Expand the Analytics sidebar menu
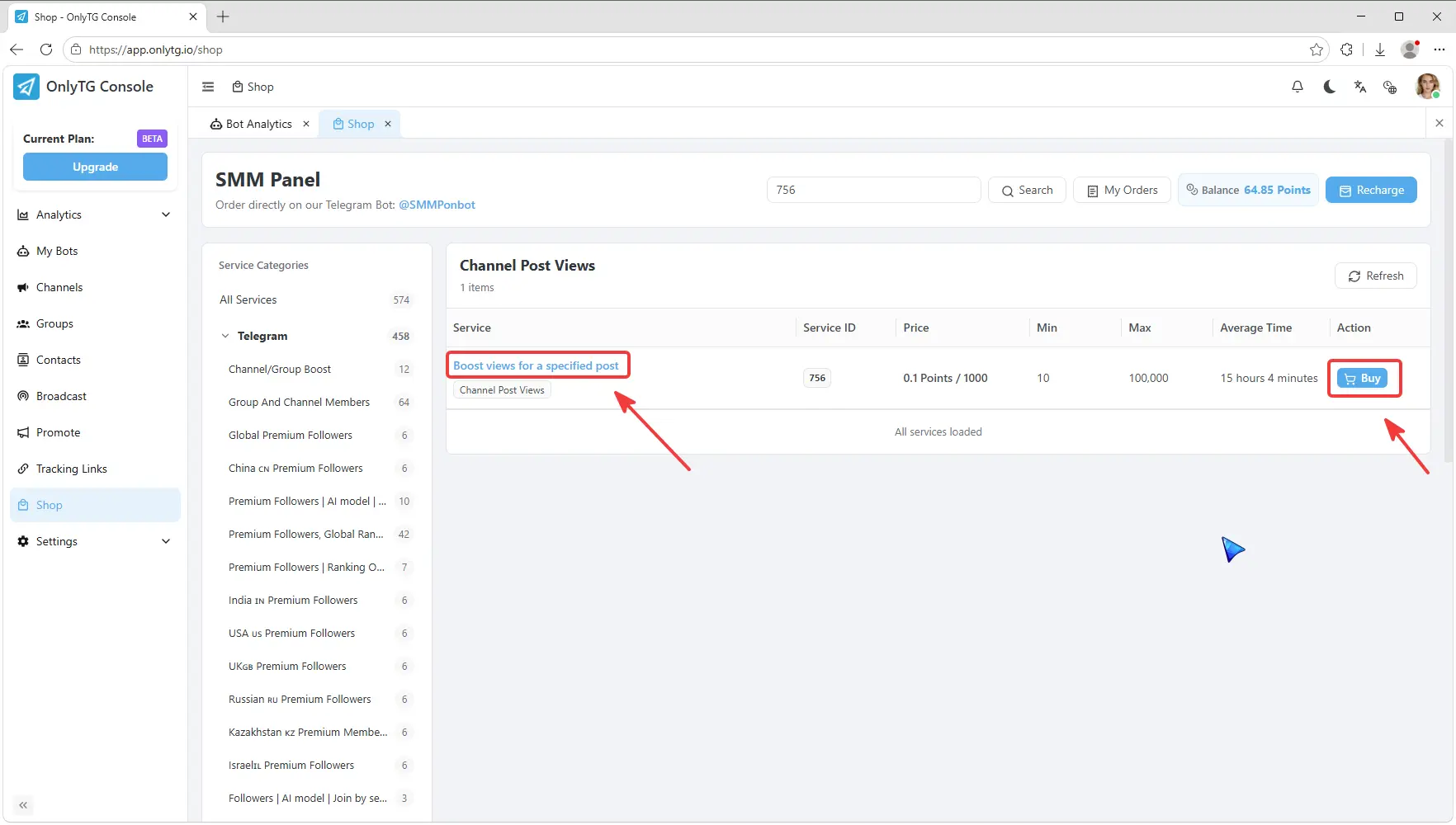This screenshot has height=825, width=1456. (95, 214)
